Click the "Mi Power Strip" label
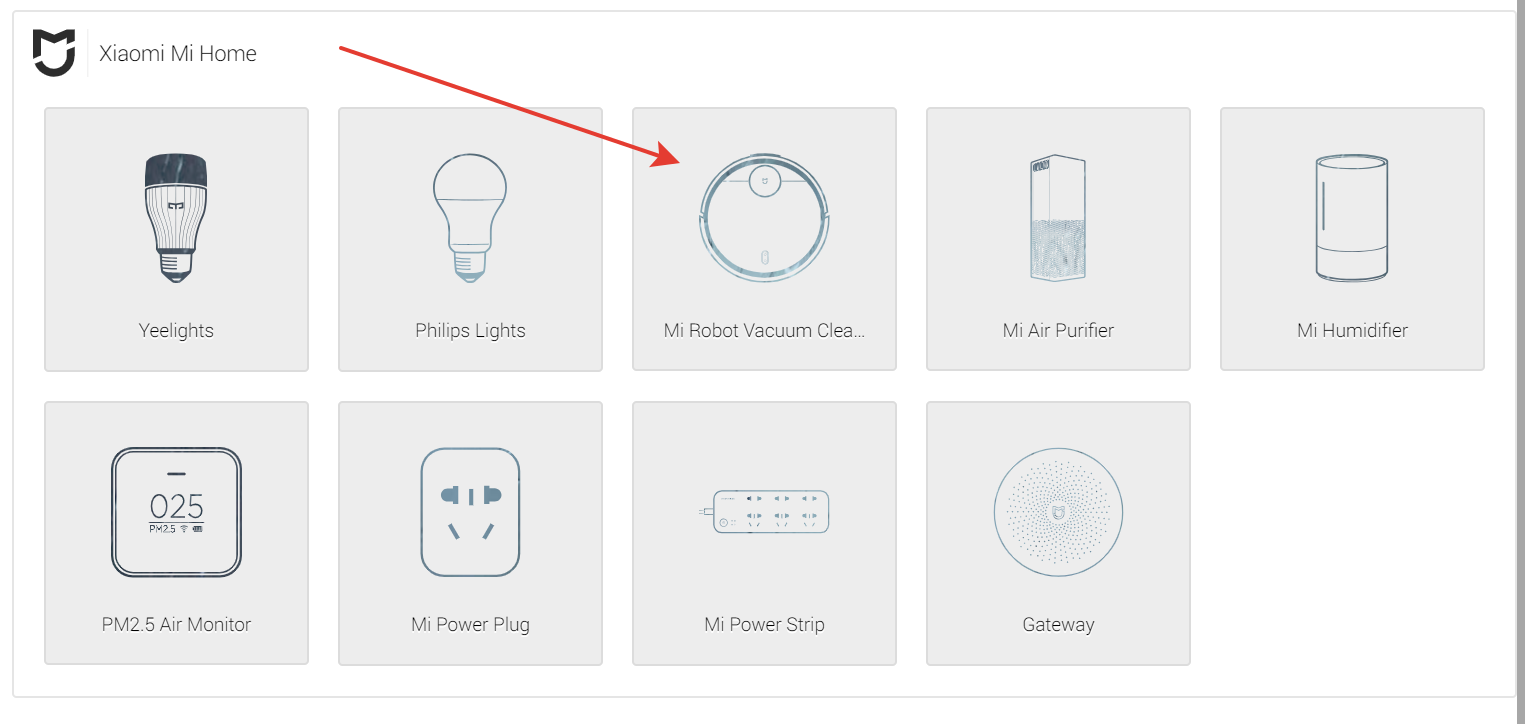This screenshot has width=1525, height=724. 764,624
